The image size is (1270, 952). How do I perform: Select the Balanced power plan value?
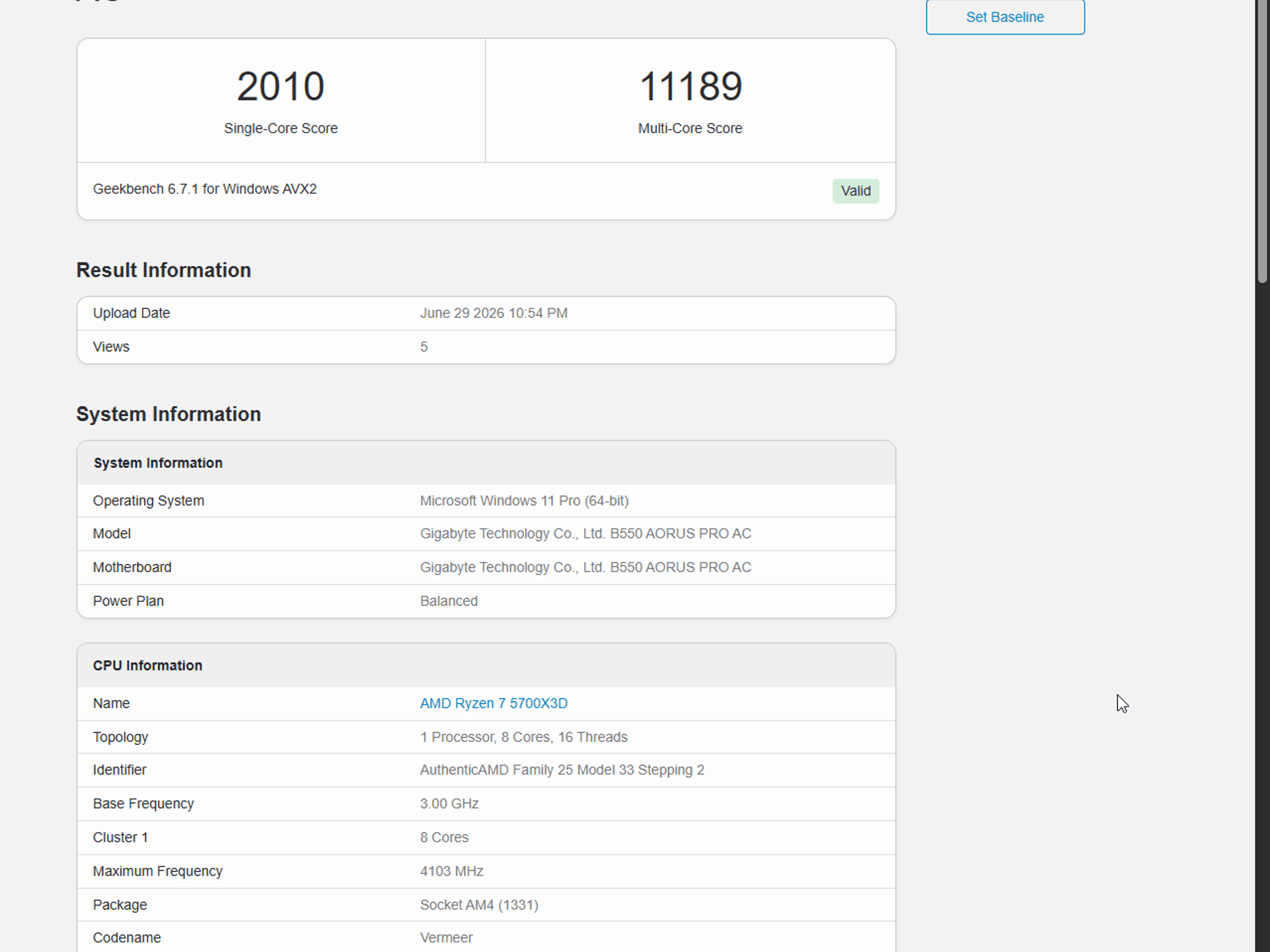point(449,601)
